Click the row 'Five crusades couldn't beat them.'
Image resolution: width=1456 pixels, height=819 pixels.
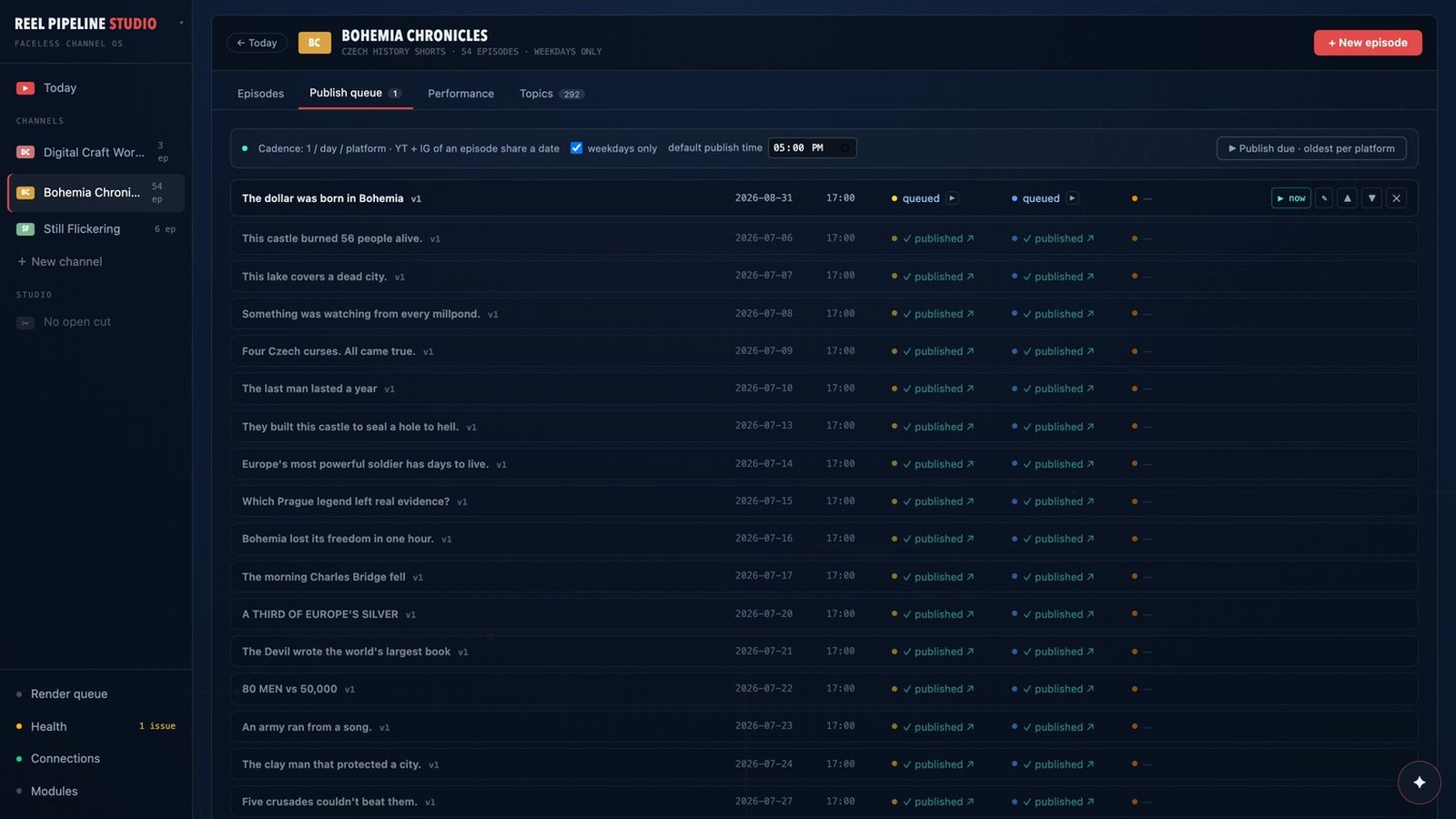[824, 802]
